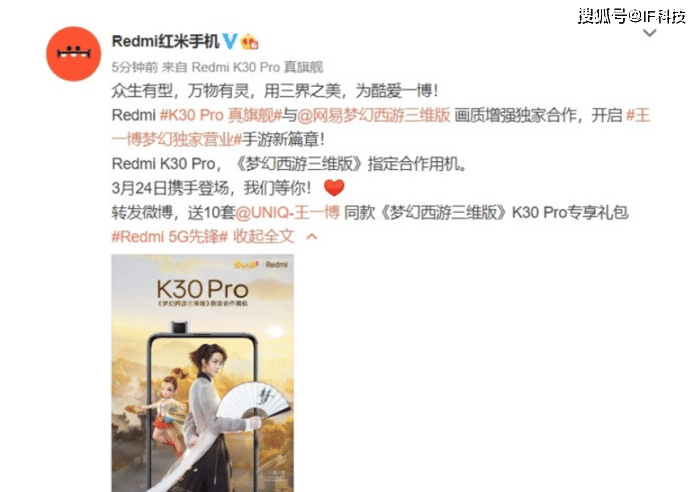This screenshot has height=492, width=700.
Task: Open the Redmi红米手机 account name
Action: click(x=165, y=42)
